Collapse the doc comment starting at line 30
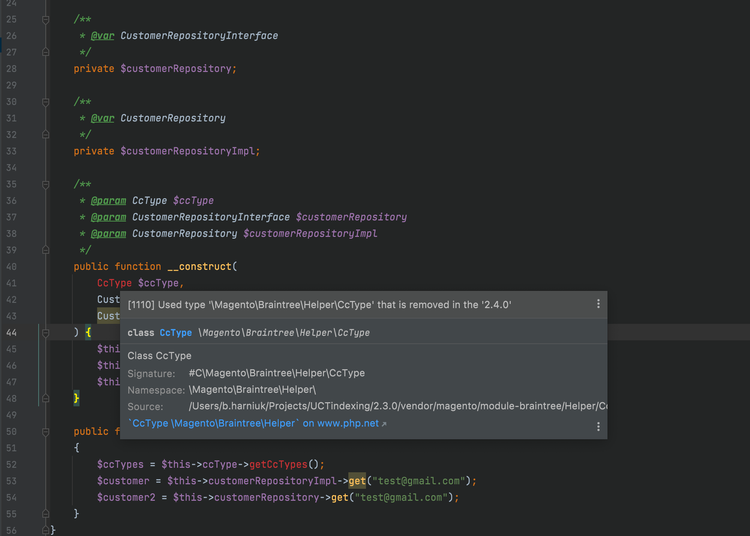 click(46, 102)
